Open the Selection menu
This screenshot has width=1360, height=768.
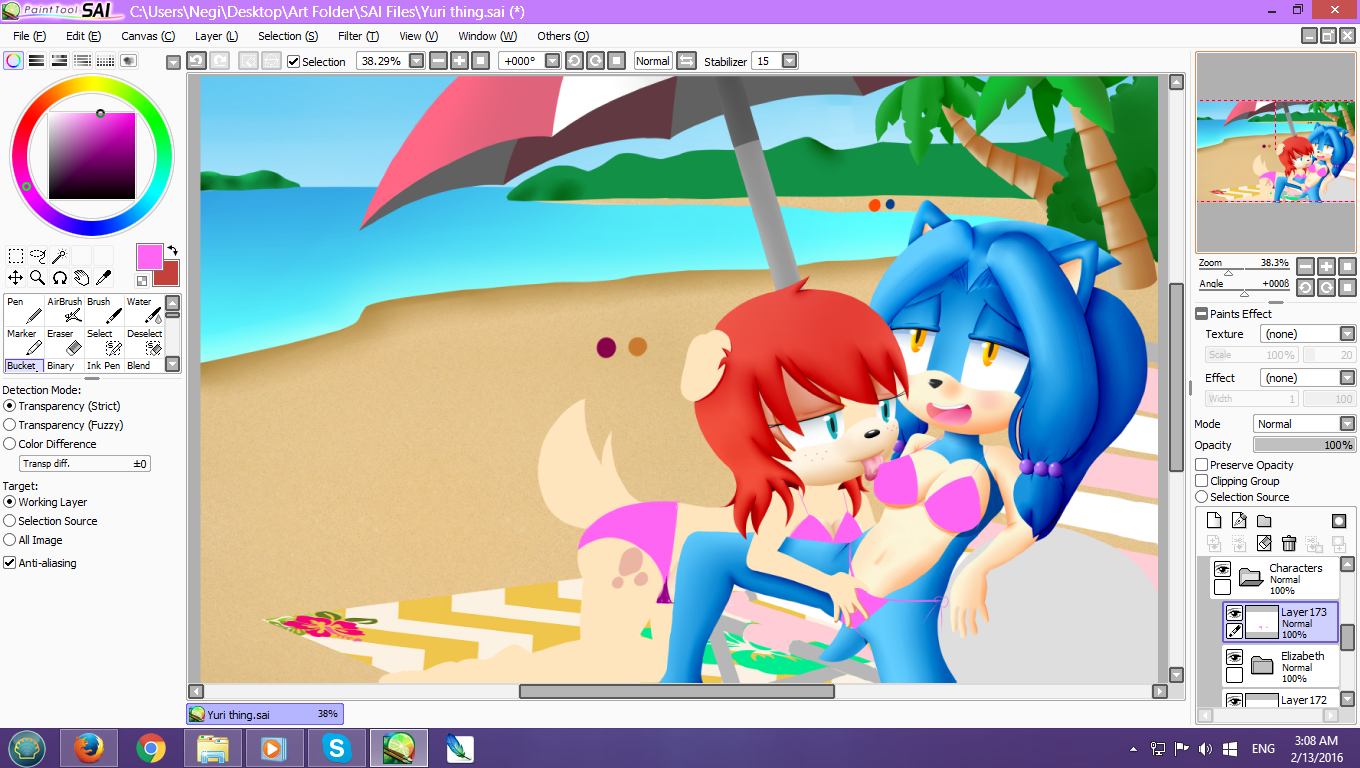[288, 36]
